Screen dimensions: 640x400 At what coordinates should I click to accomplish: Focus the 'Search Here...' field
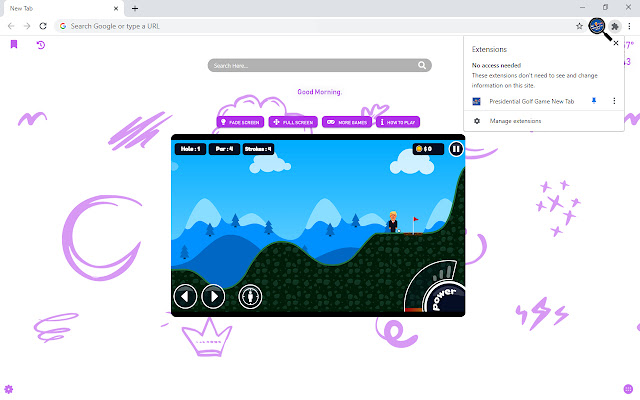(x=319, y=65)
